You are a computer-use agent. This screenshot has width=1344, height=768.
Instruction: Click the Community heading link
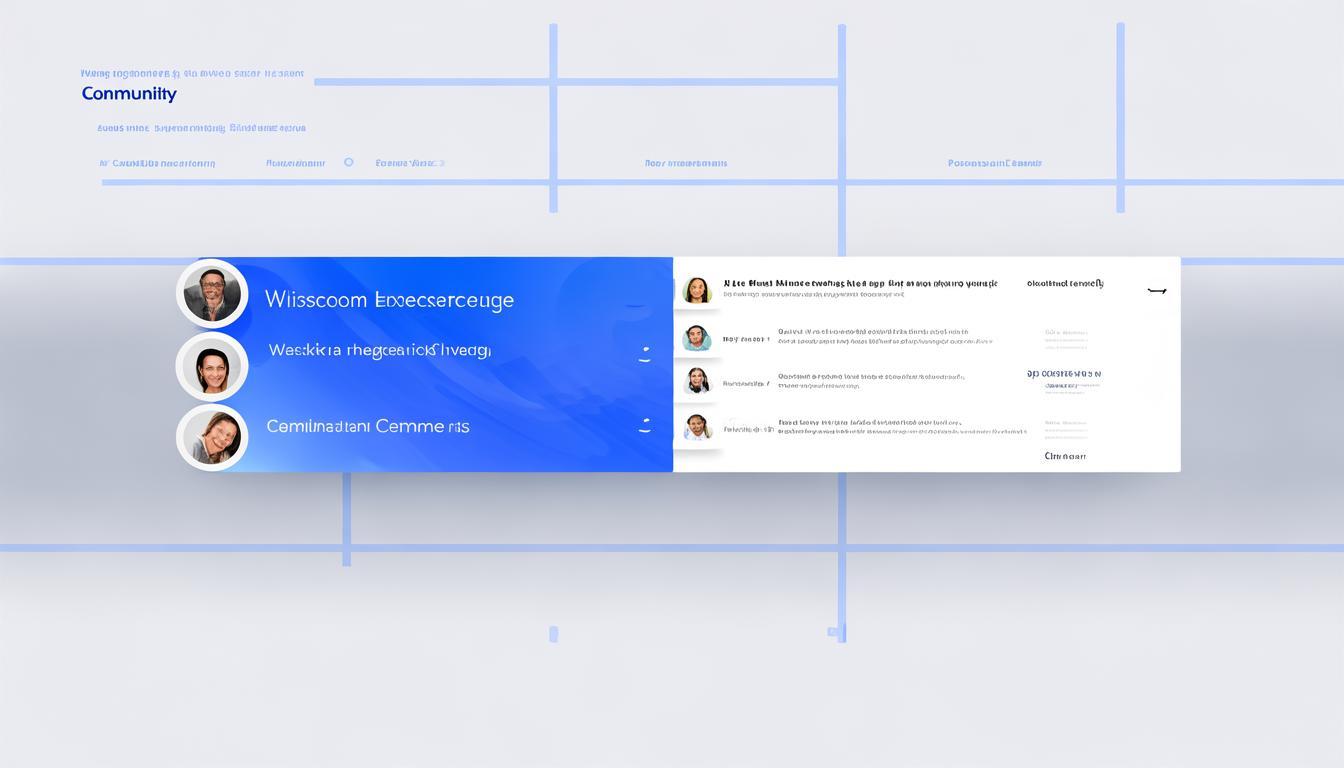[x=129, y=94]
